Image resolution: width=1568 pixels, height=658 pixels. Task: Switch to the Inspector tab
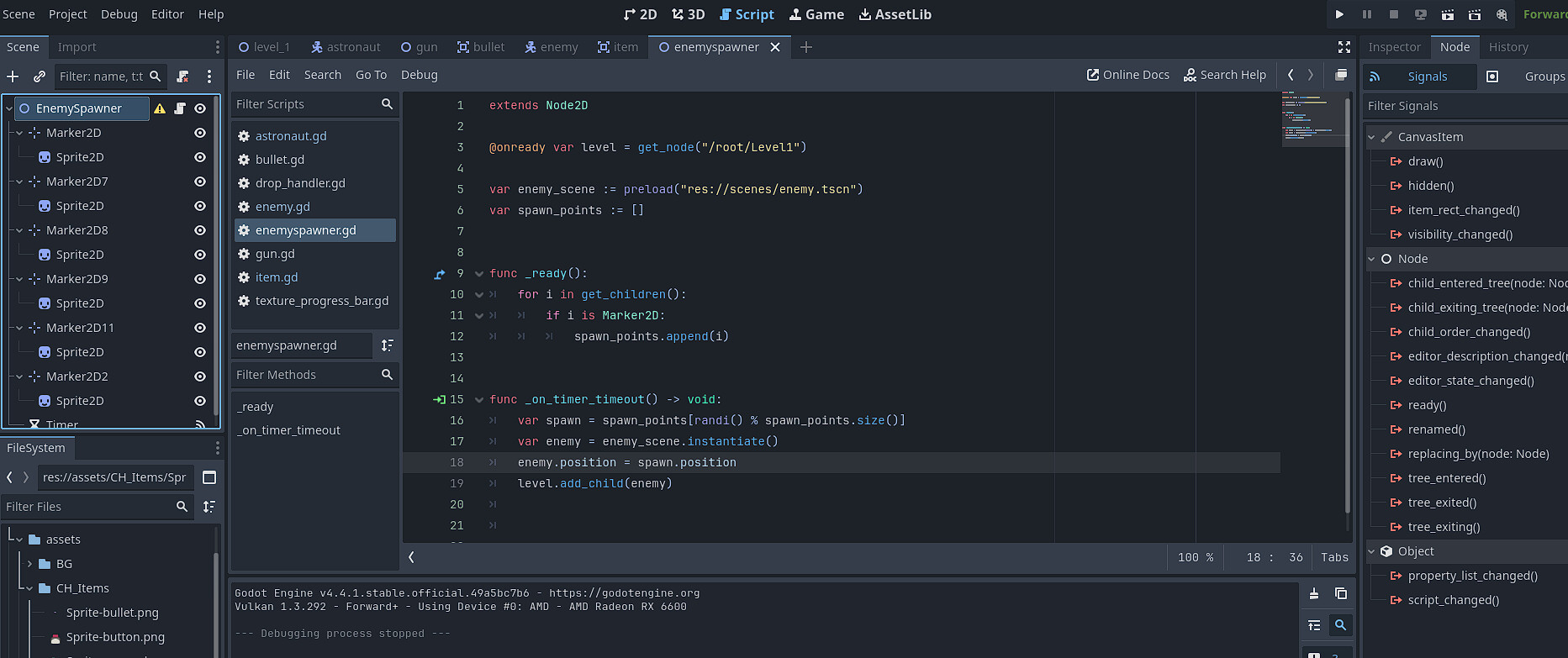click(x=1393, y=47)
